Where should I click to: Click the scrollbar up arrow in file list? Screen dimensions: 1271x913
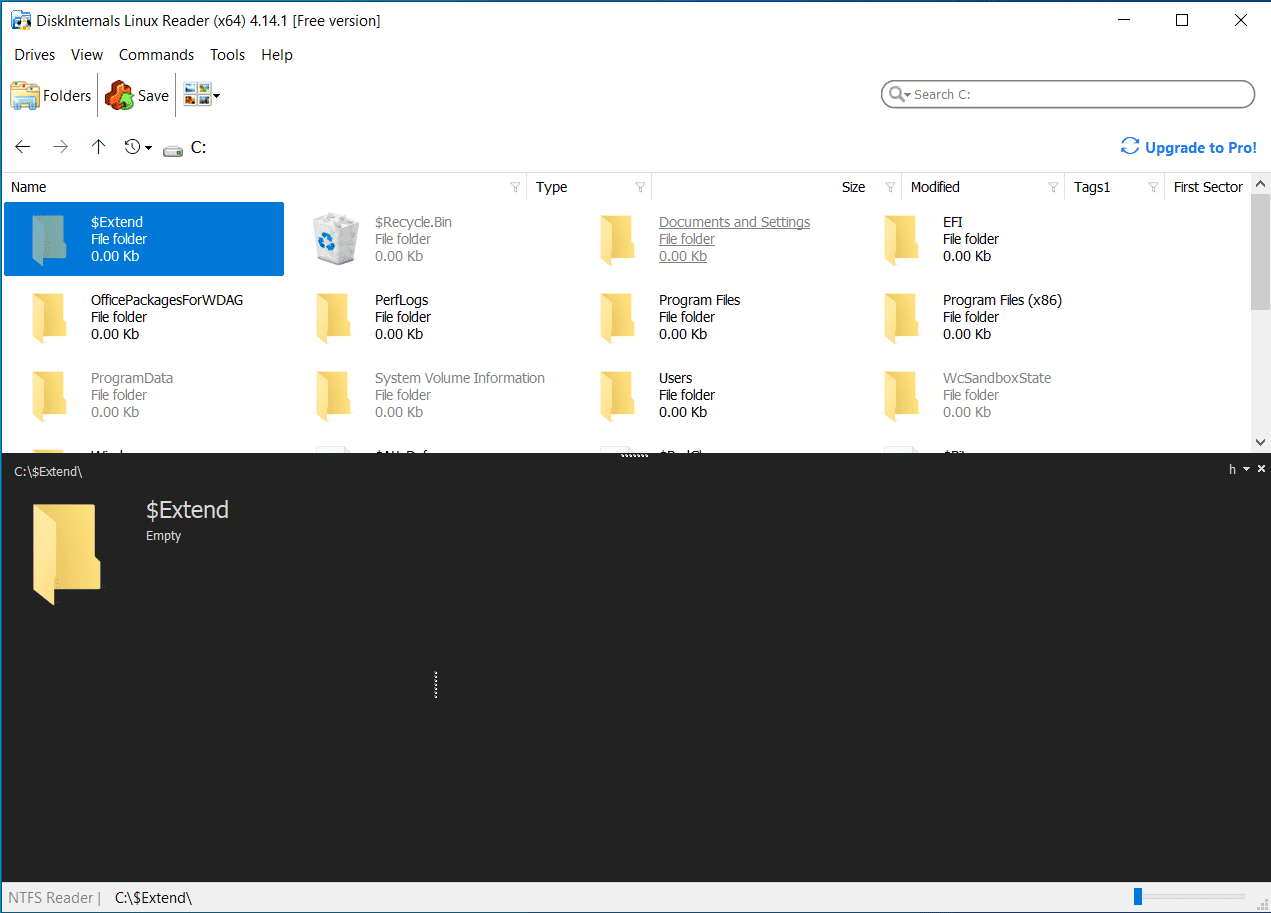[1260, 185]
